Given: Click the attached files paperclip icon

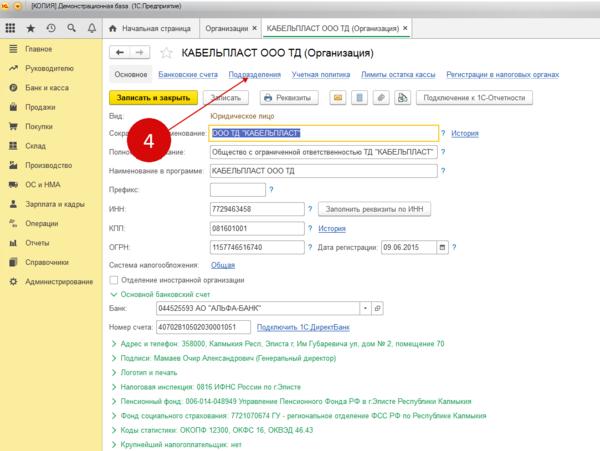Looking at the screenshot, I should click(380, 98).
